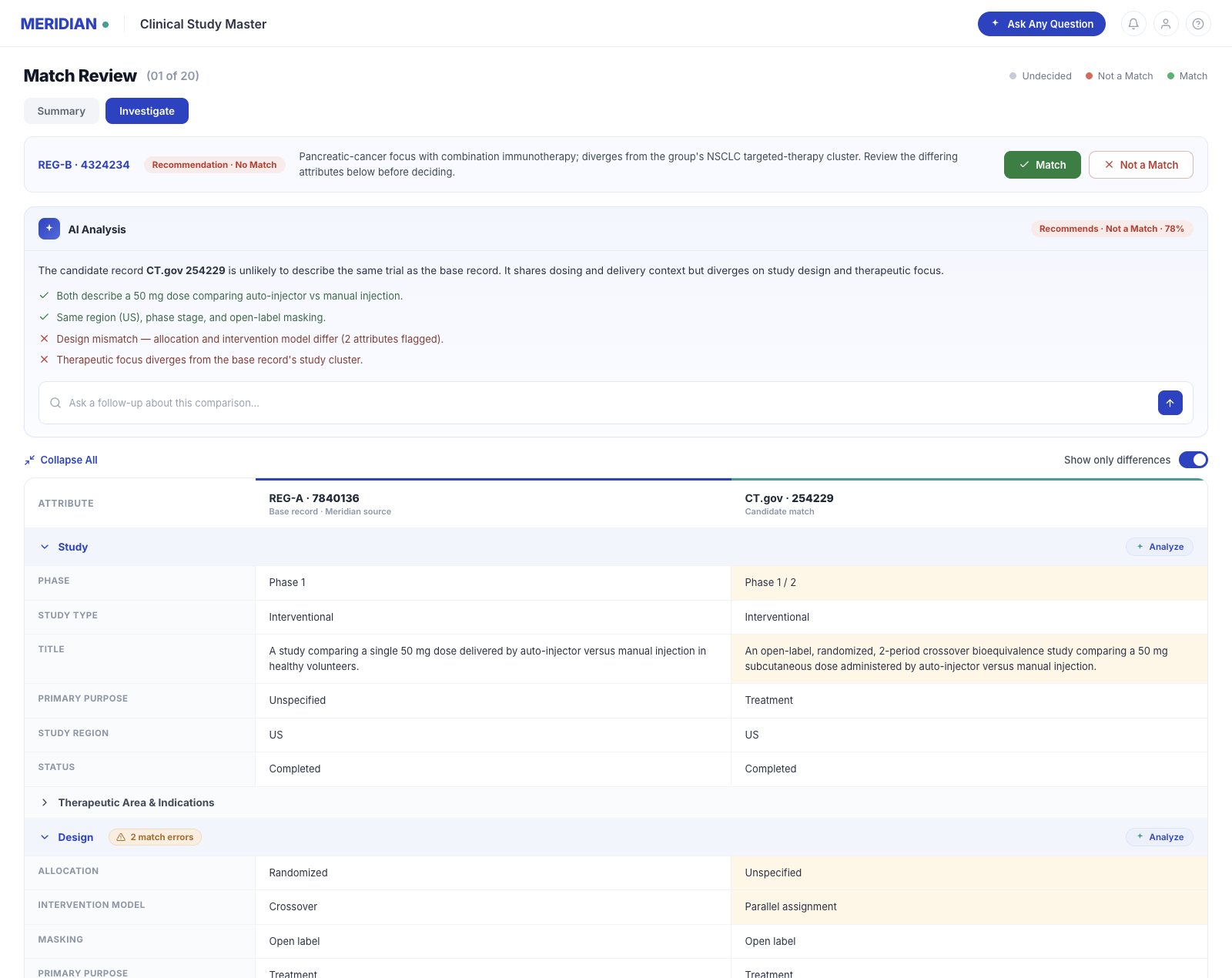
Task: Open the notifications bell
Action: [1133, 24]
